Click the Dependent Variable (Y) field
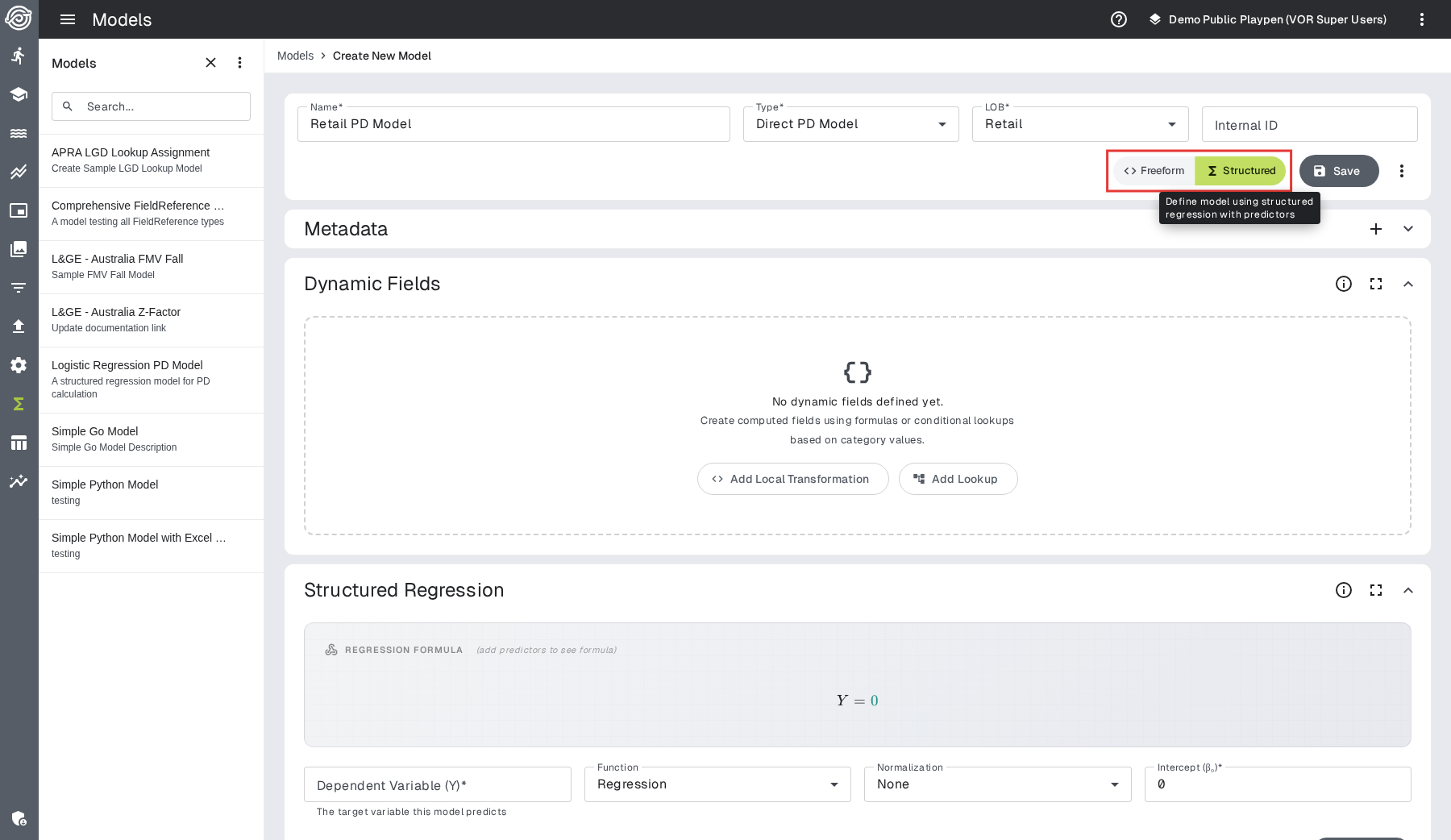1451x840 pixels. click(x=437, y=785)
